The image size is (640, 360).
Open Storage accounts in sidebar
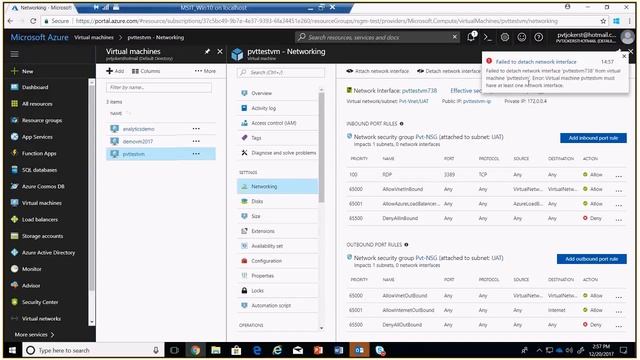42,236
